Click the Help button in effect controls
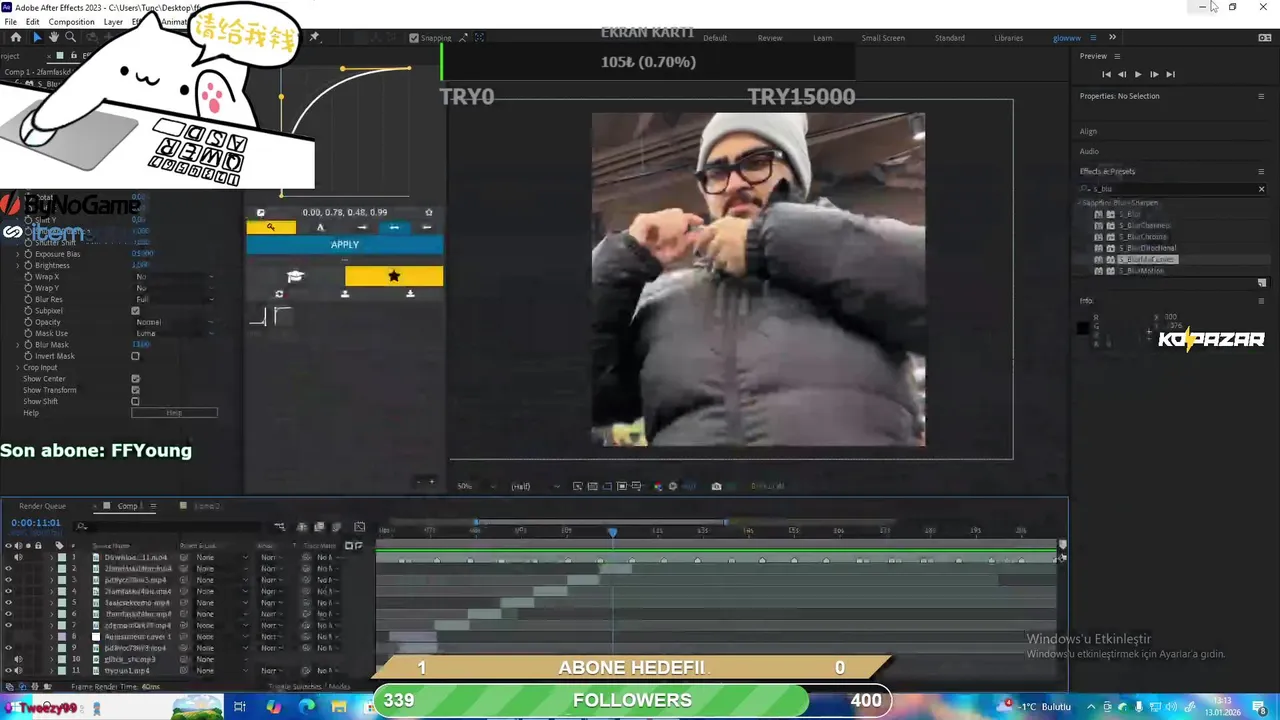 174,412
